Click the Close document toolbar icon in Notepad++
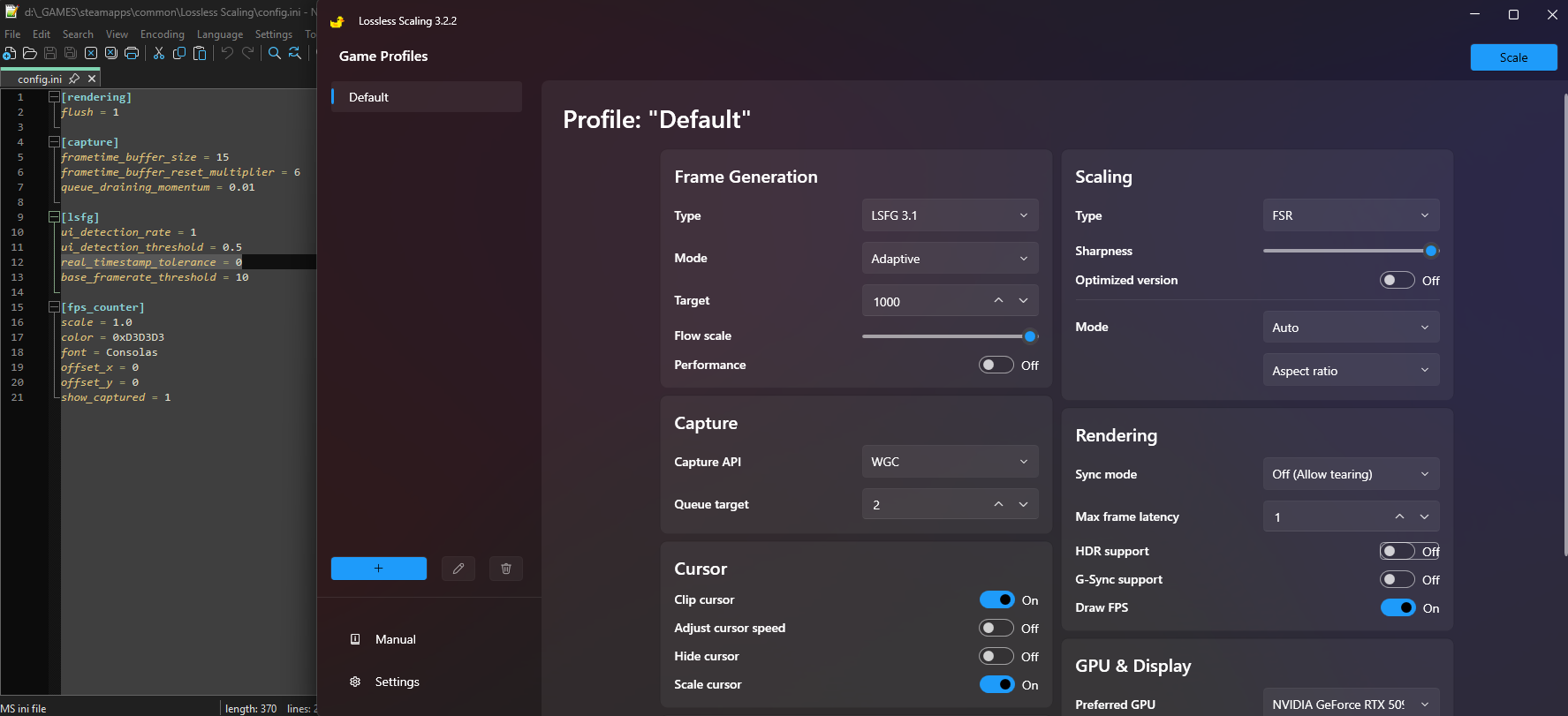This screenshot has width=1568, height=716. [91, 53]
